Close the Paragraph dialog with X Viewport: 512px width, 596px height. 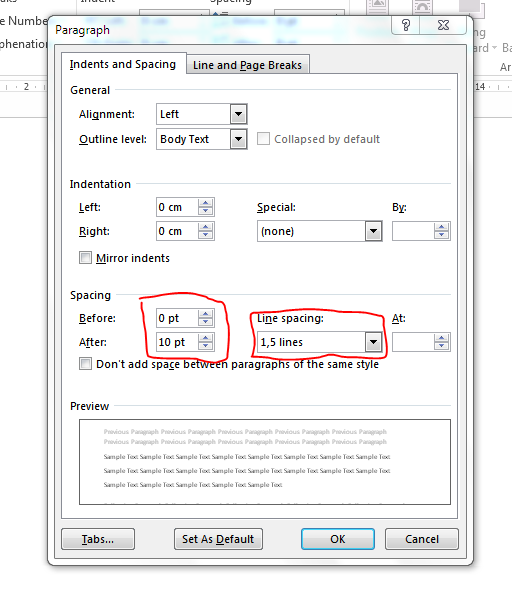[443, 25]
